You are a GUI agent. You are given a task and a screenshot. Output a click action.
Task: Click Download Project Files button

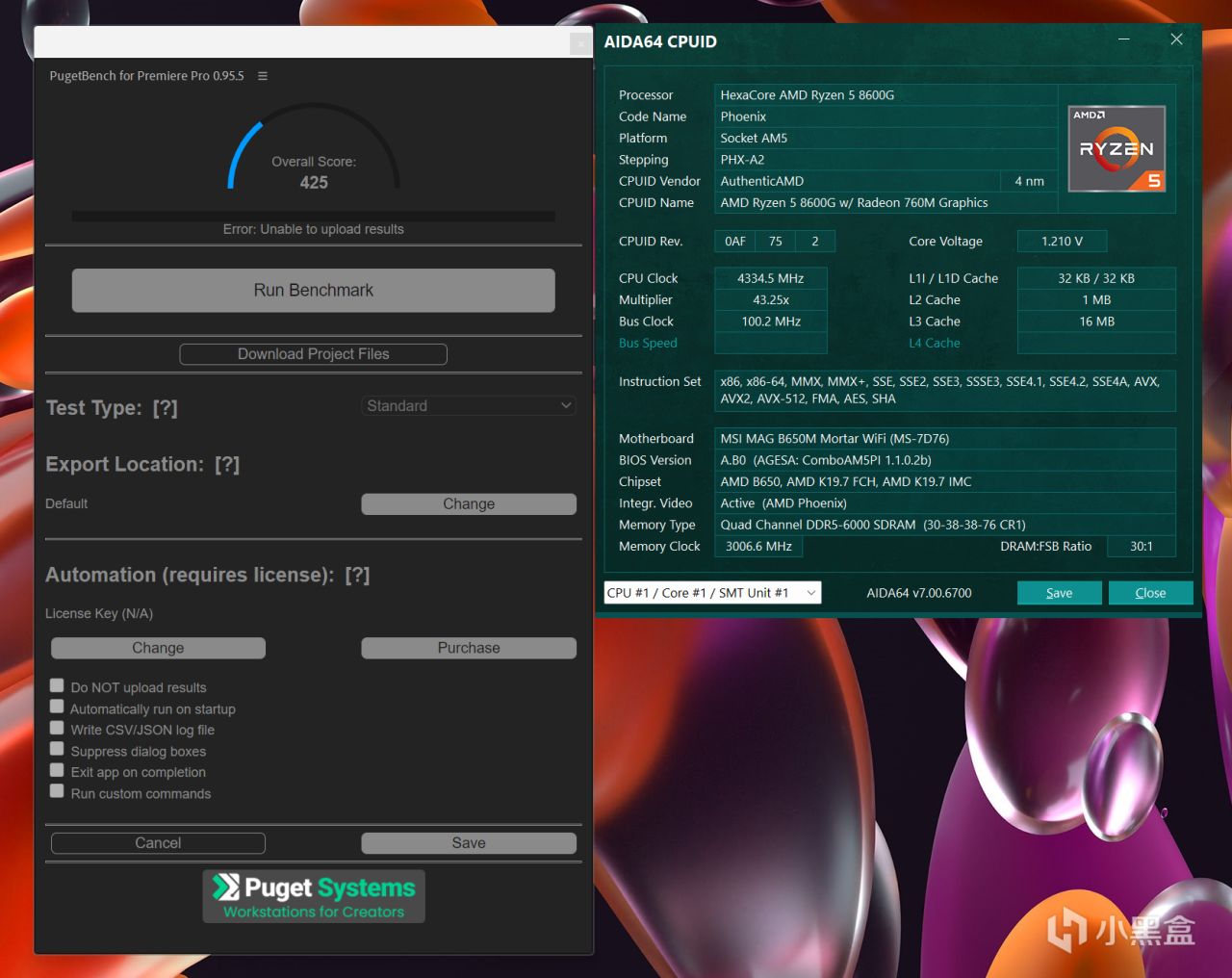point(313,354)
